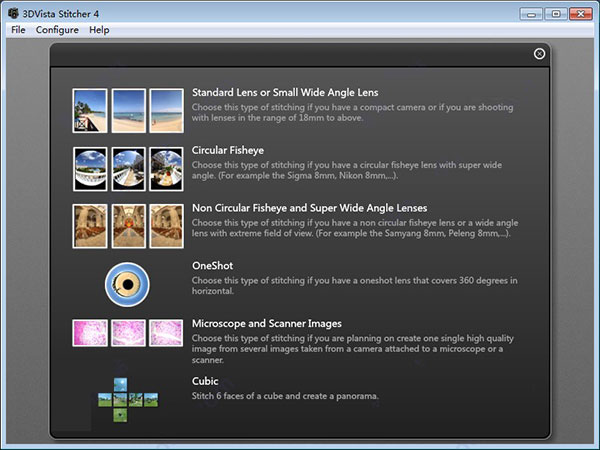Select the third beach thumbnail for Standard Lens
Viewport: 600px width, 450px height.
click(166, 111)
